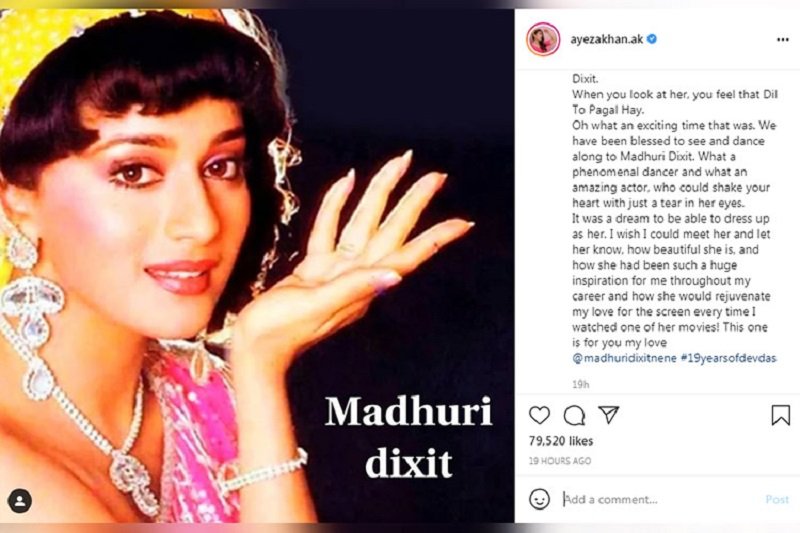The image size is (800, 533).
Task: Open the emoji picker smiley icon
Action: pos(539,499)
